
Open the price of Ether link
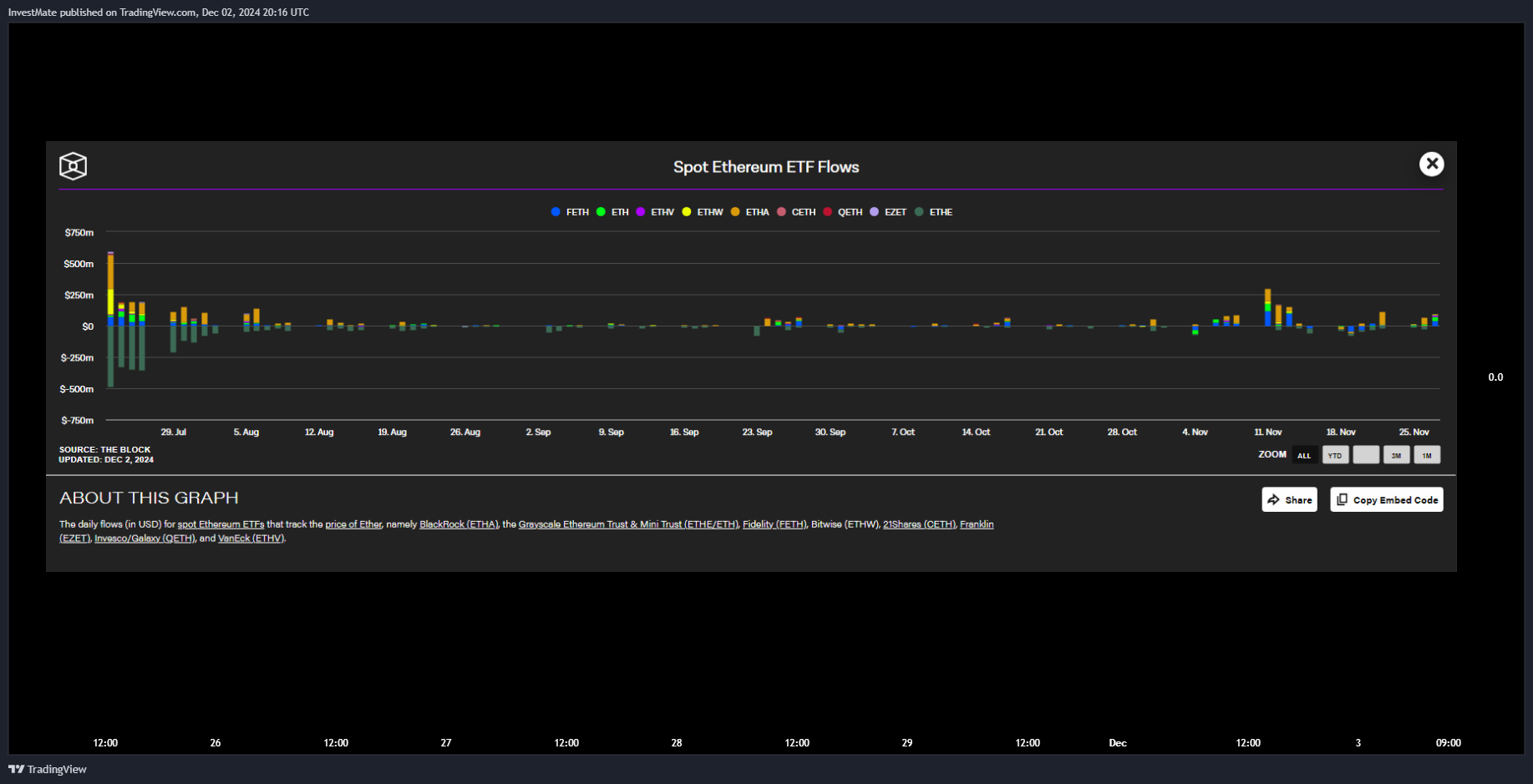[353, 524]
